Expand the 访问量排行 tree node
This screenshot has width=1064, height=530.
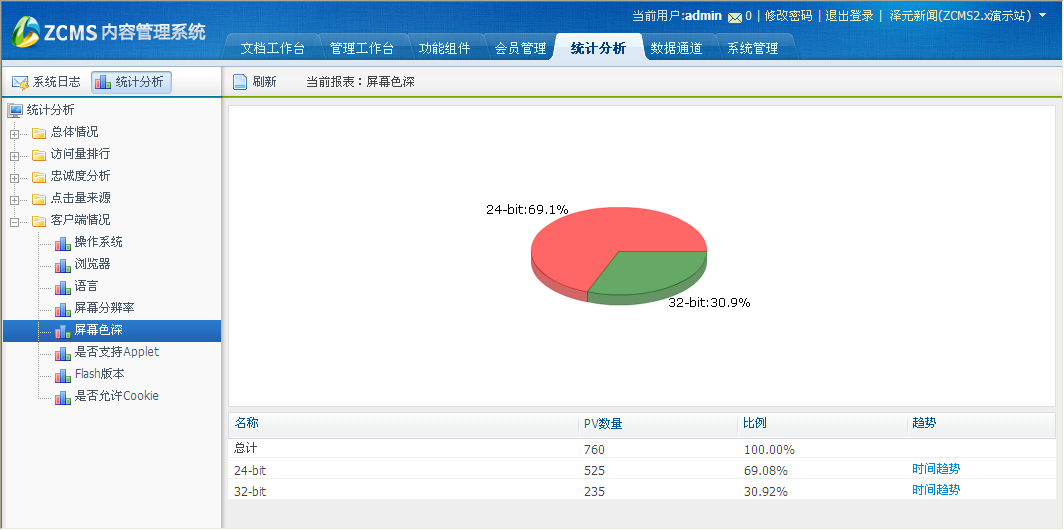(14, 155)
